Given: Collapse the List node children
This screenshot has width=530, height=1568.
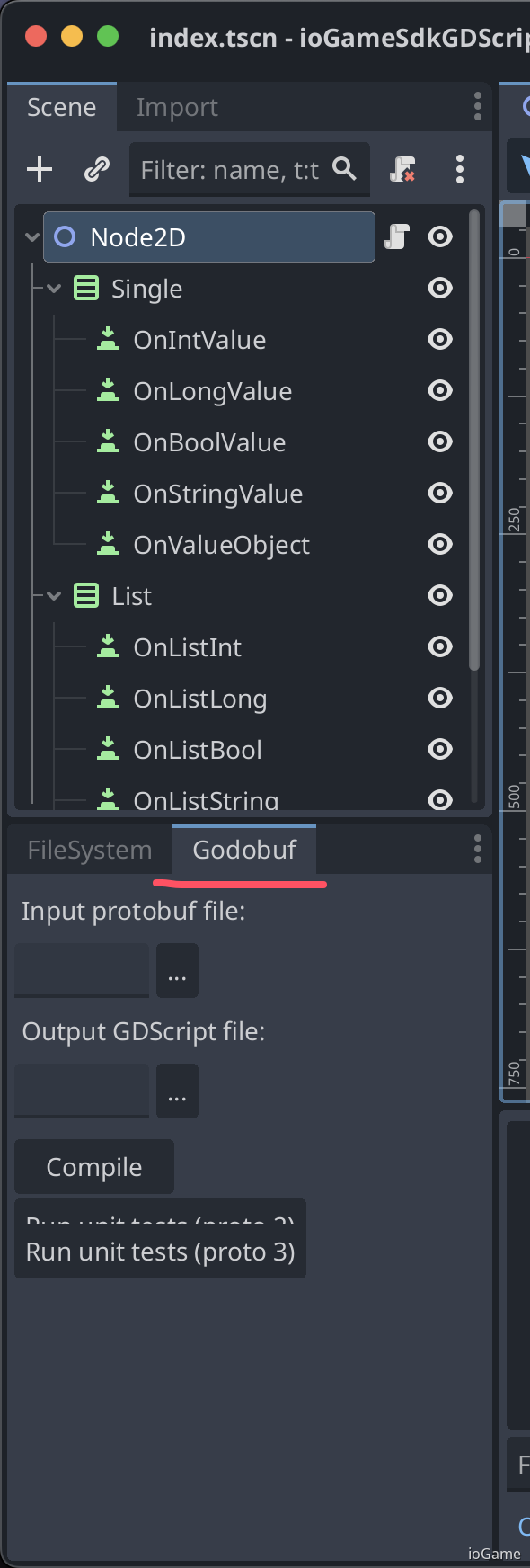Looking at the screenshot, I should point(53,595).
